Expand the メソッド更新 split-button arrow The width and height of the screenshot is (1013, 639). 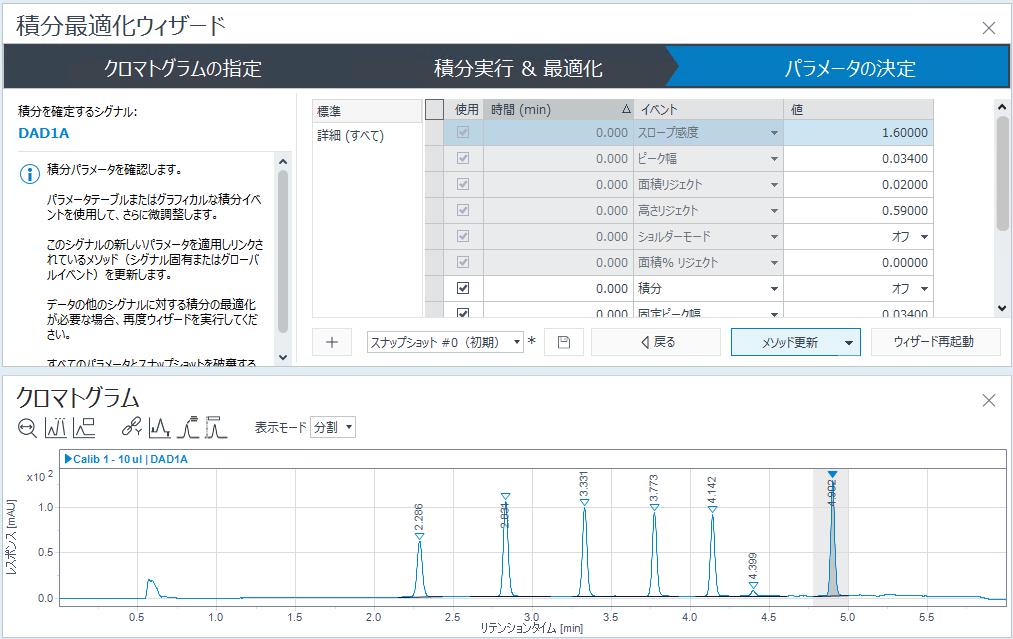(x=849, y=342)
